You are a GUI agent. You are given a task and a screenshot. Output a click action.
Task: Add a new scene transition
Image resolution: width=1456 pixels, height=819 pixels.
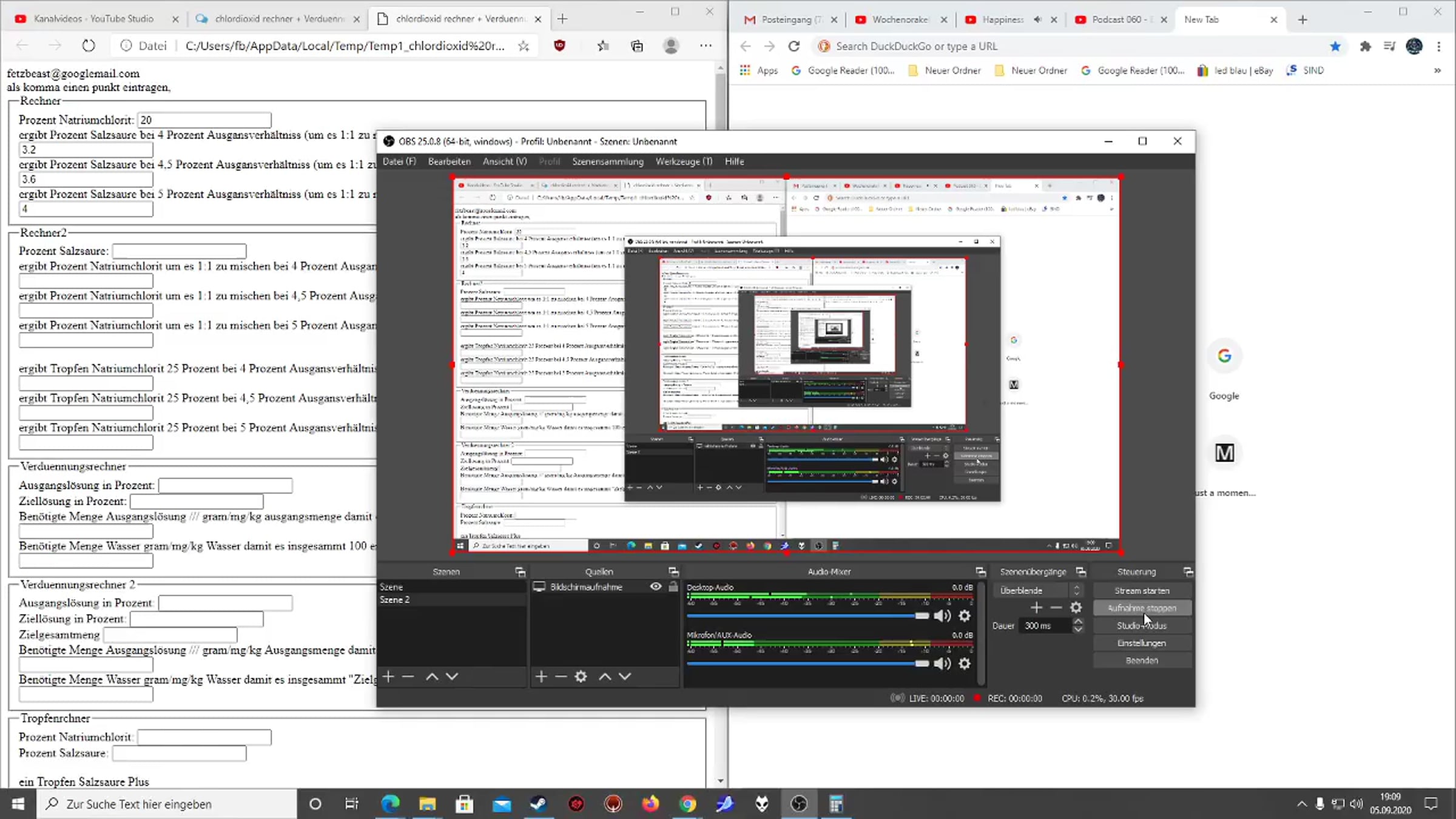point(1036,607)
